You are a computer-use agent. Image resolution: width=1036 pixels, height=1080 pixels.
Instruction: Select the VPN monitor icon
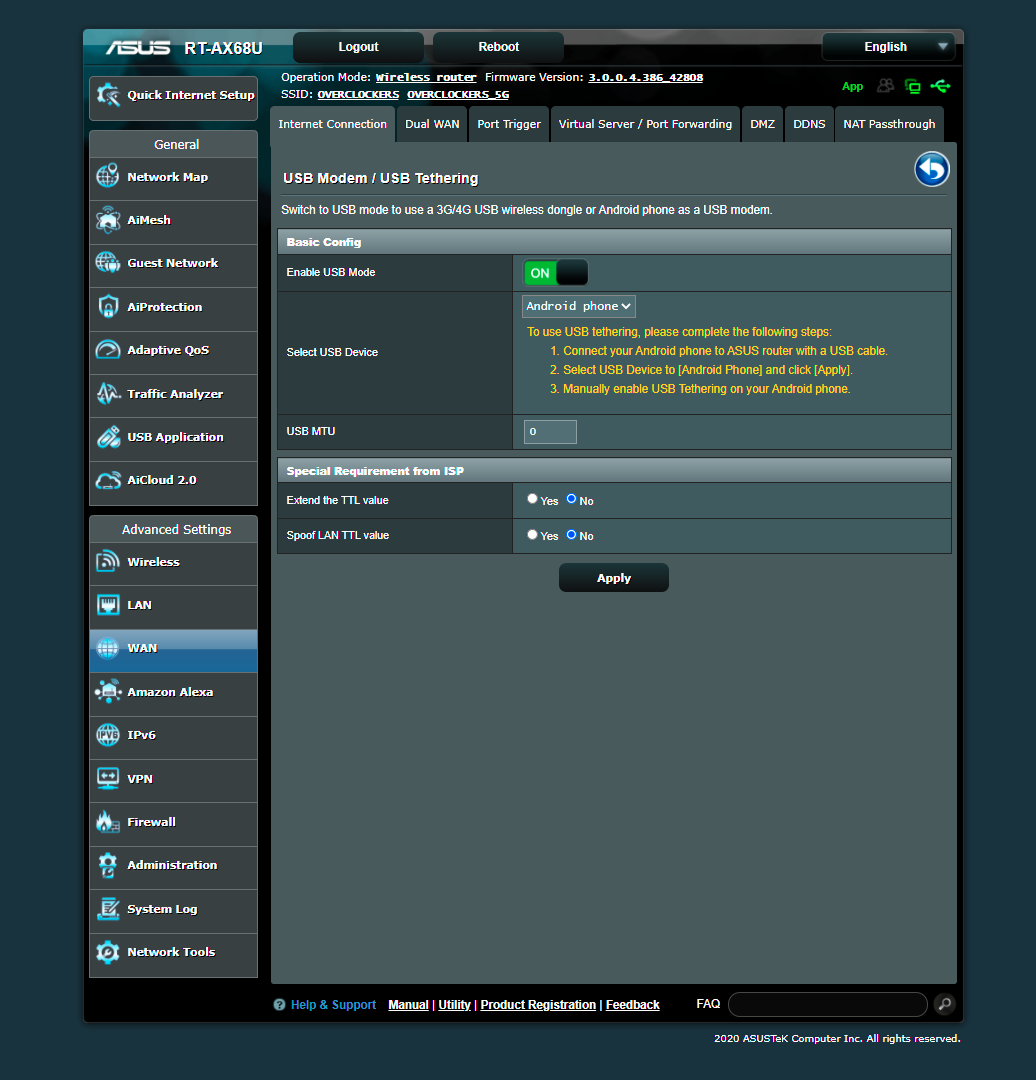[108, 778]
